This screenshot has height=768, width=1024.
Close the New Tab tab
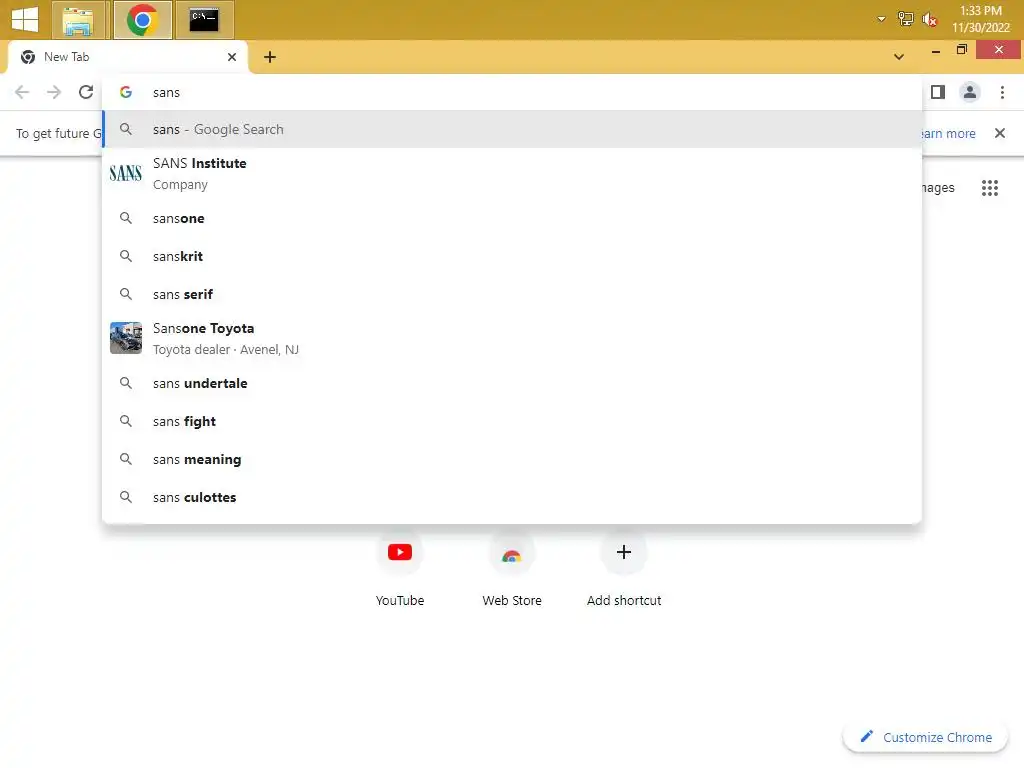tap(232, 57)
